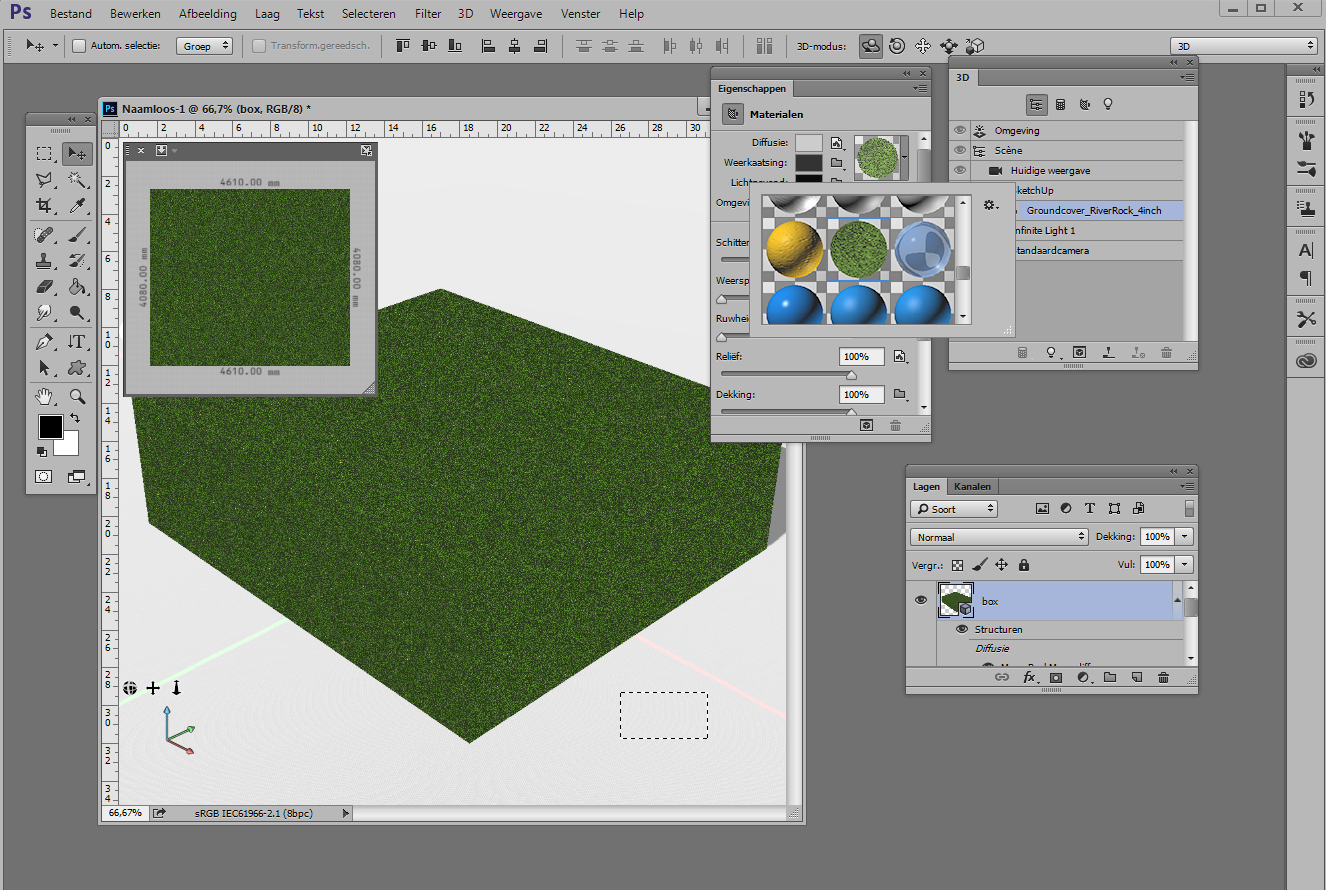Select the yellow sphere material preset

tap(795, 249)
